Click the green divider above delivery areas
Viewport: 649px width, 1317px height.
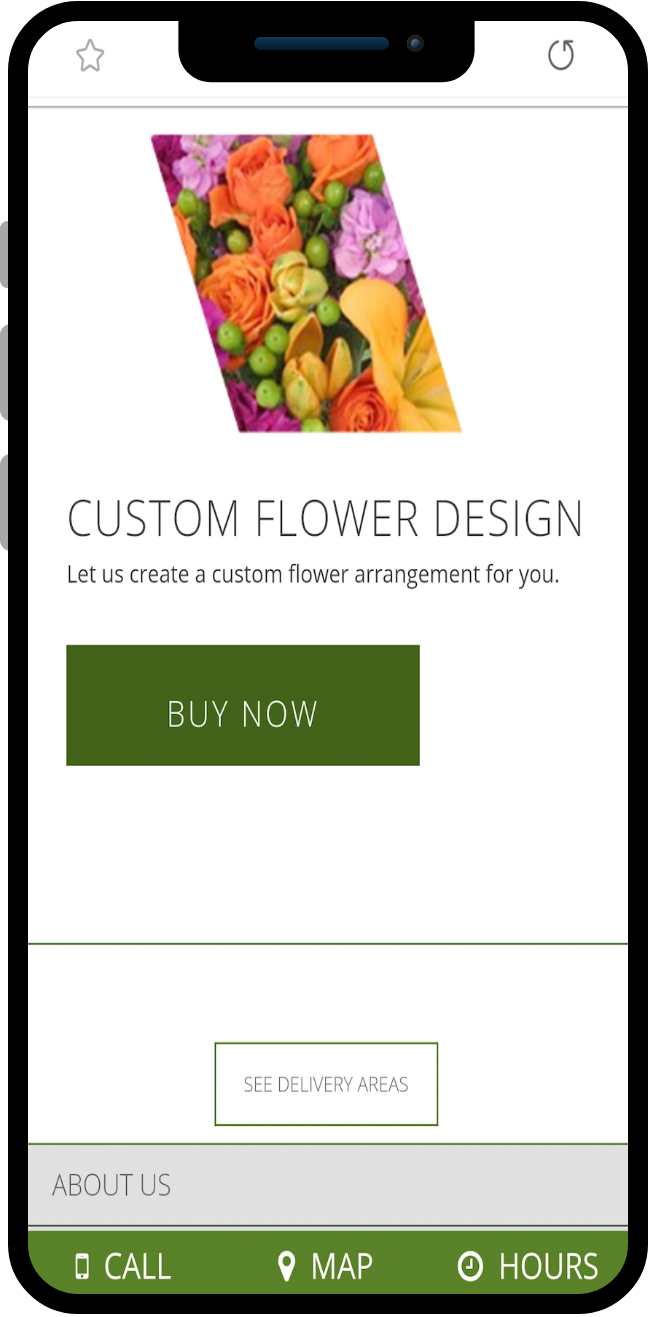(328, 943)
